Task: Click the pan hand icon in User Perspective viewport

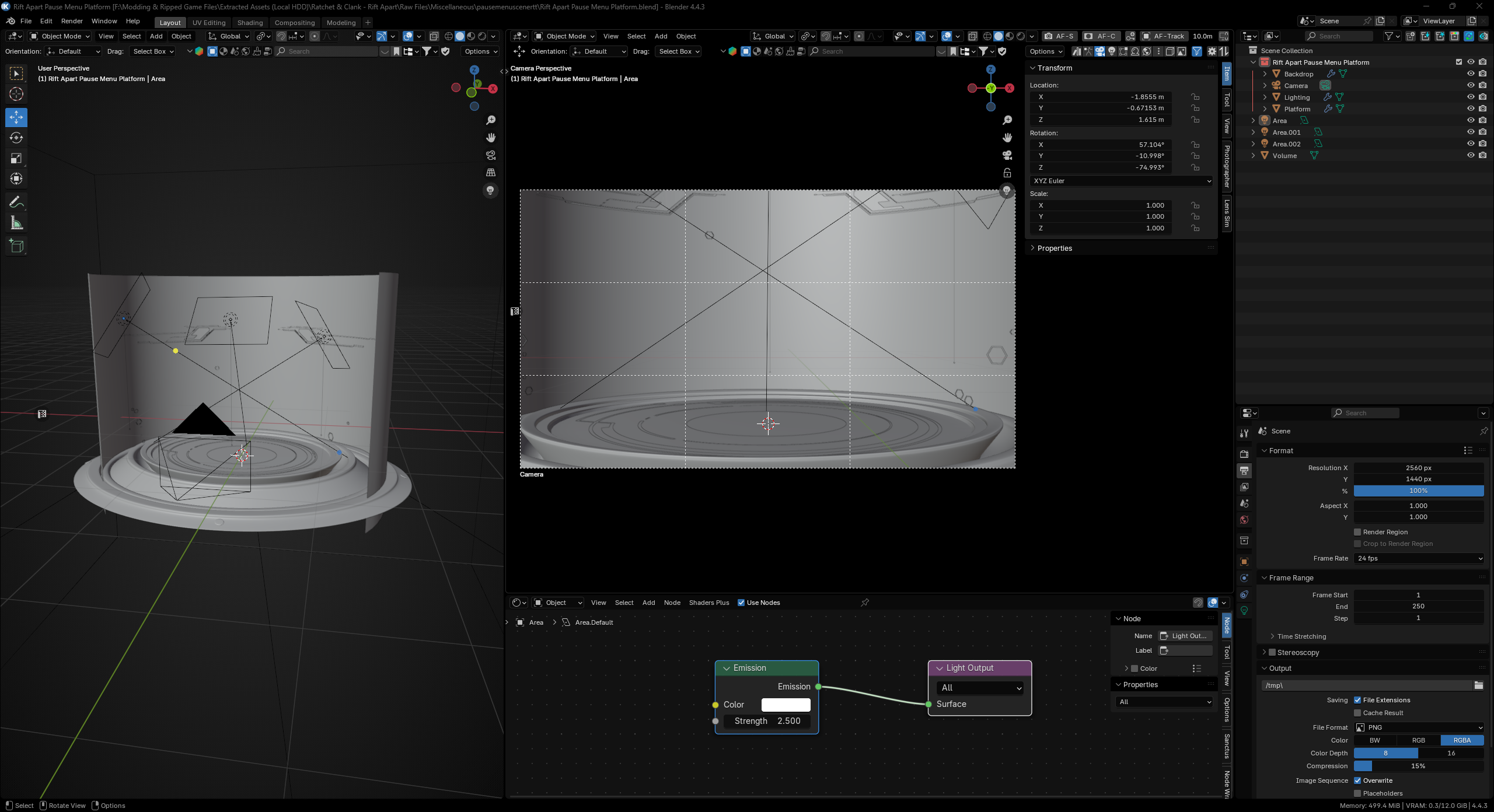Action: pos(491,138)
